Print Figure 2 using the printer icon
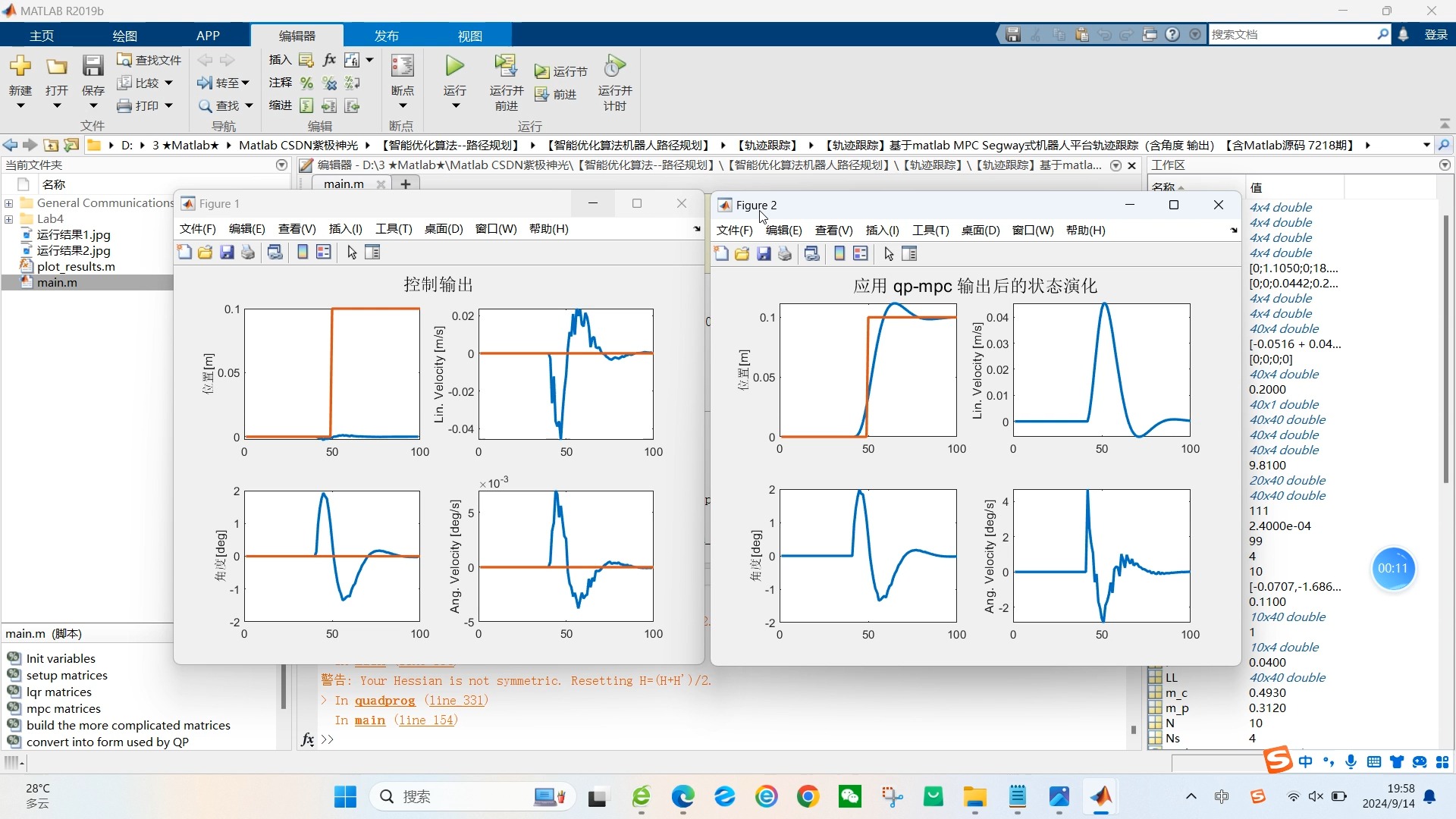 [x=785, y=254]
